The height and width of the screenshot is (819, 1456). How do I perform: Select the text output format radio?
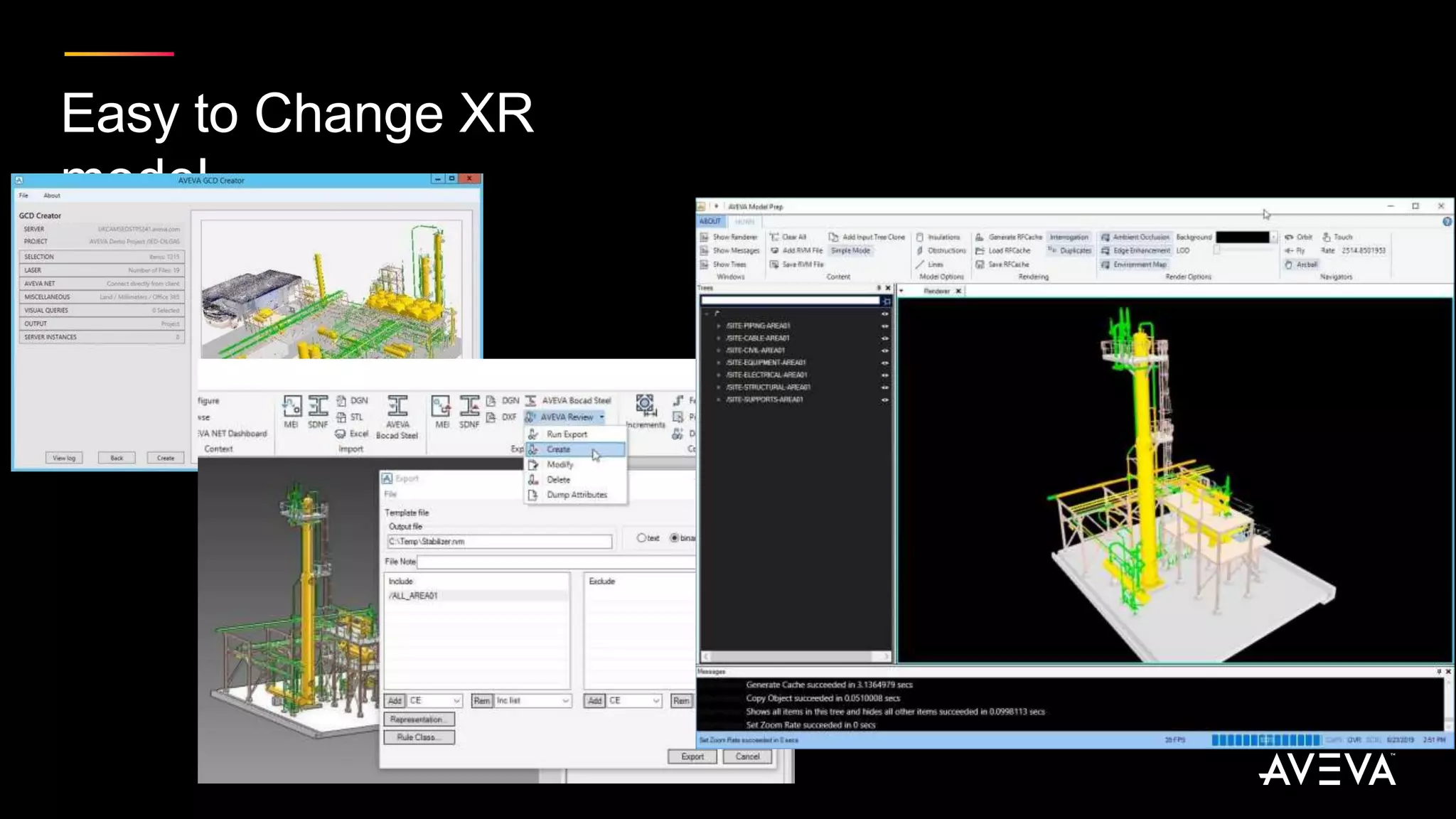point(641,538)
